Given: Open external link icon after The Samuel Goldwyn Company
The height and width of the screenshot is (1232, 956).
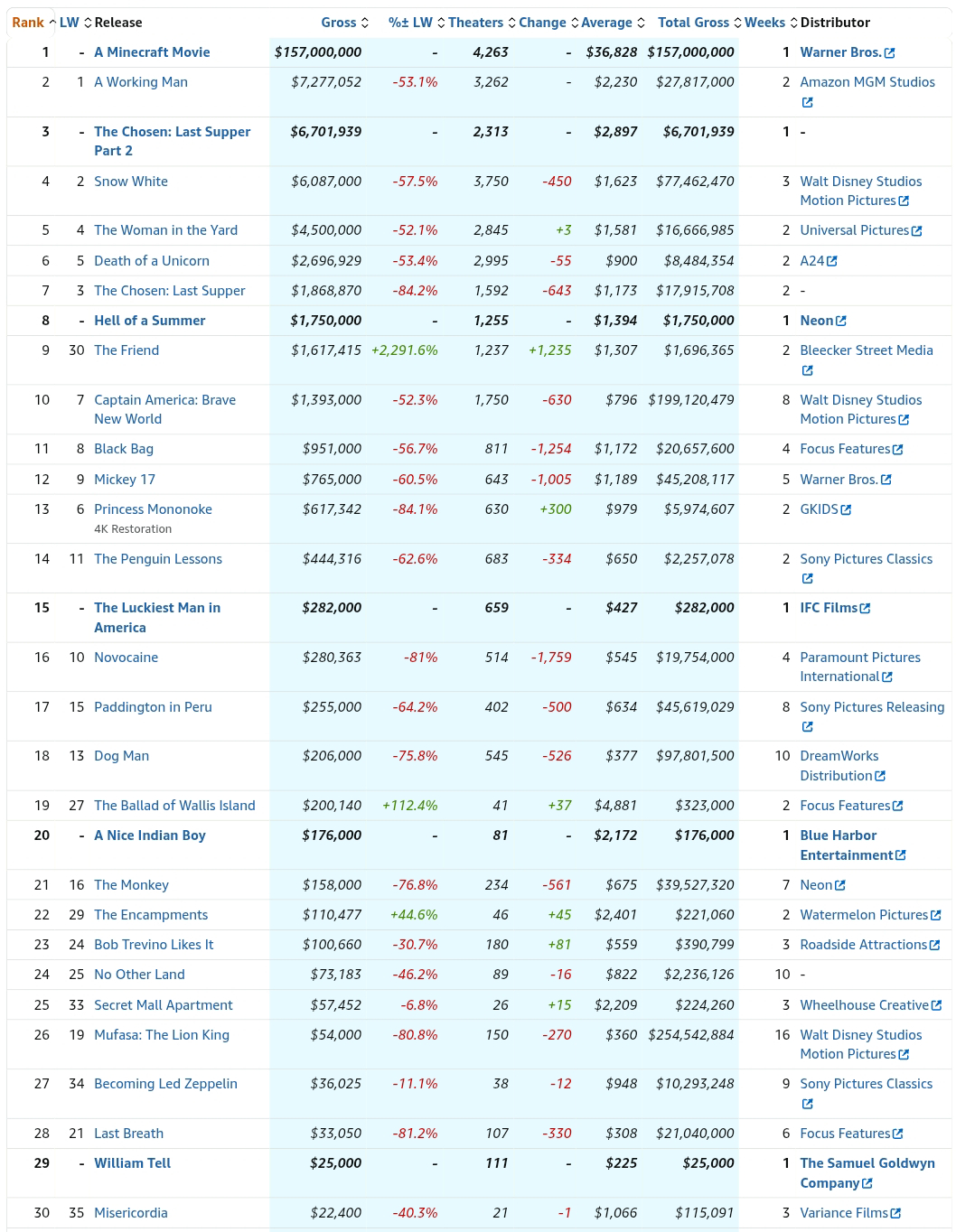Looking at the screenshot, I should [867, 1183].
